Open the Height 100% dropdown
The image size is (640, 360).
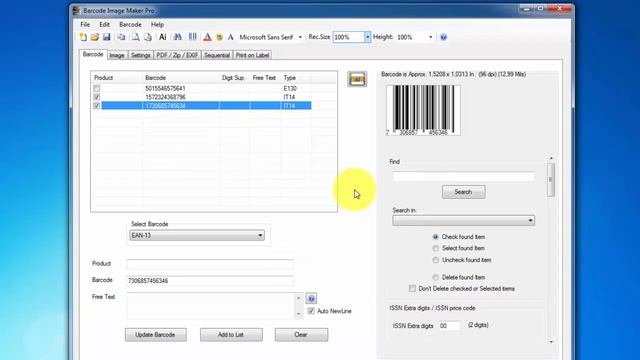coord(430,37)
